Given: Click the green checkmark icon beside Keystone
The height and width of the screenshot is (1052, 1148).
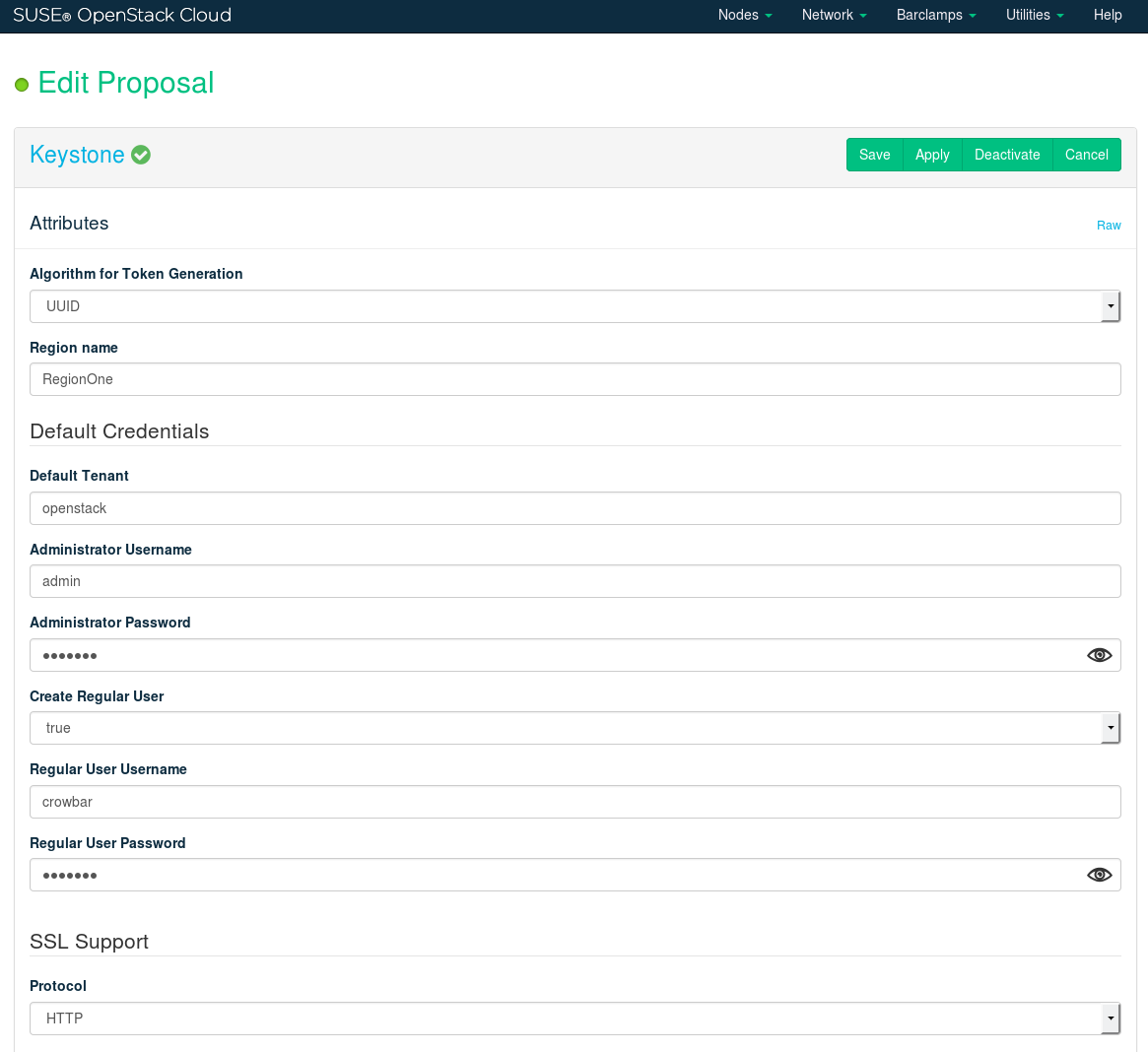Looking at the screenshot, I should click(141, 155).
